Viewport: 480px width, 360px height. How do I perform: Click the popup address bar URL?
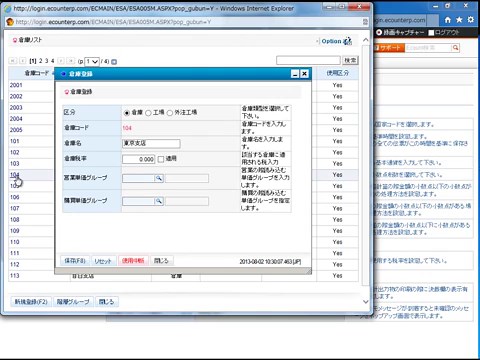(113, 22)
